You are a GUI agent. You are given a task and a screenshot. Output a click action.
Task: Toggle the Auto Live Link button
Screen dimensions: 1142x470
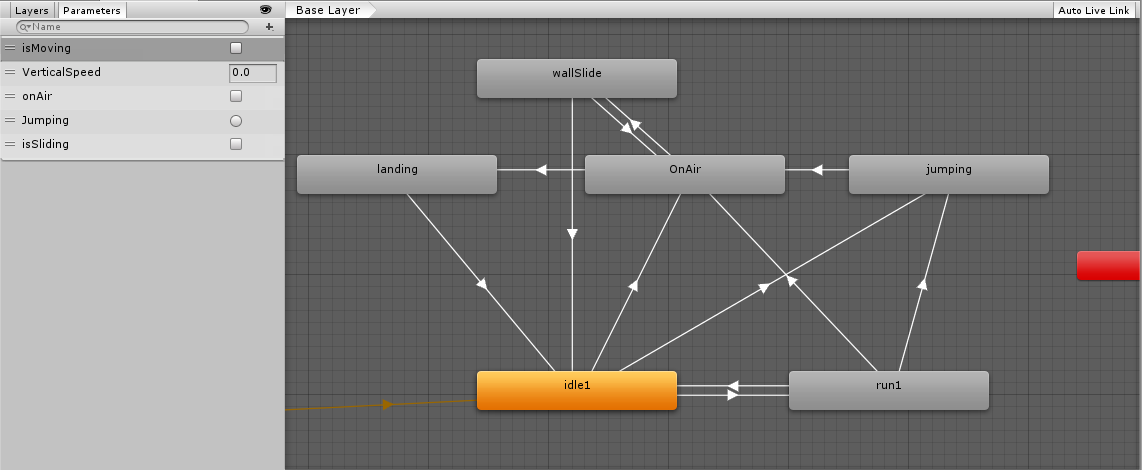[1094, 10]
